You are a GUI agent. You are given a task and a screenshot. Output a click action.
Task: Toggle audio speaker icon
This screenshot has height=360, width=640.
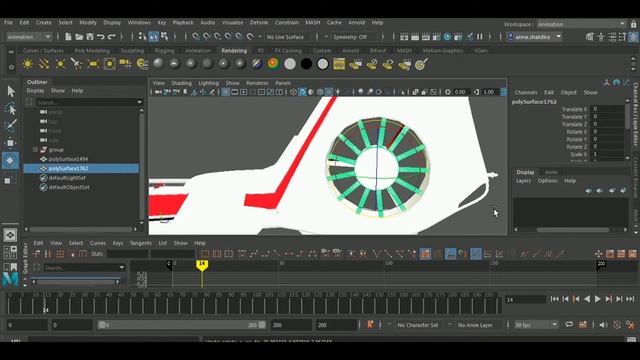pyautogui.click(x=603, y=325)
